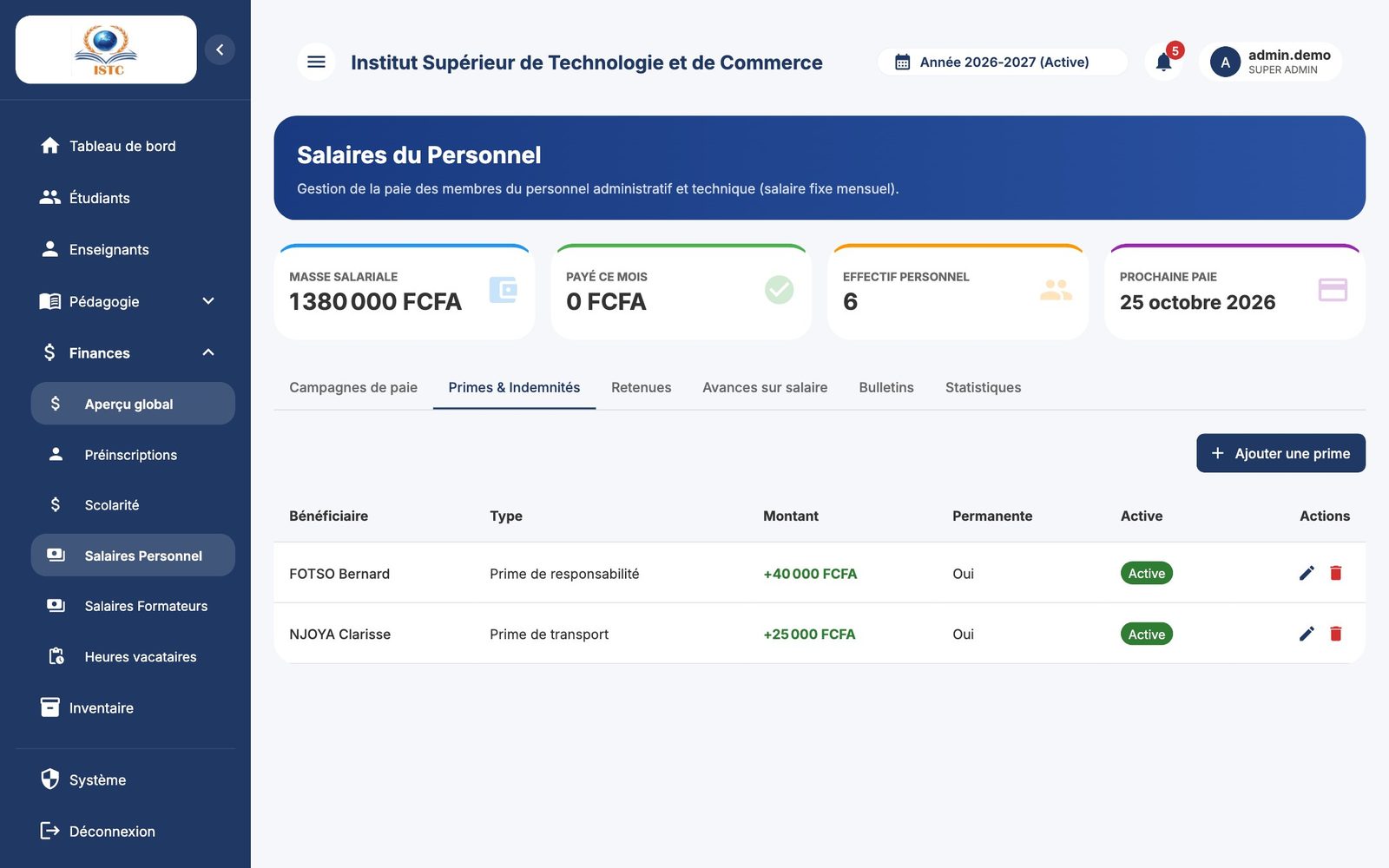
Task: Open Préinscriptions menu item
Action: (x=133, y=455)
